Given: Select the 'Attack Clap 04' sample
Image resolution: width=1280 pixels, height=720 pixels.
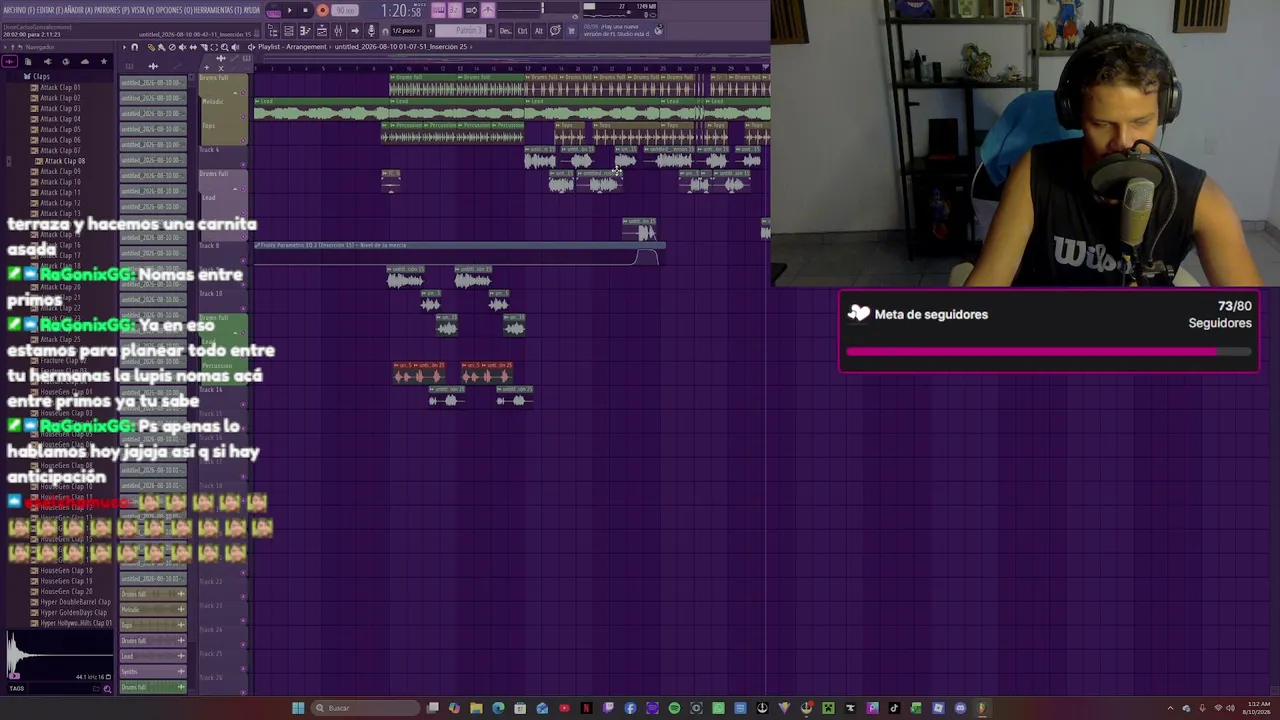Looking at the screenshot, I should point(60,119).
